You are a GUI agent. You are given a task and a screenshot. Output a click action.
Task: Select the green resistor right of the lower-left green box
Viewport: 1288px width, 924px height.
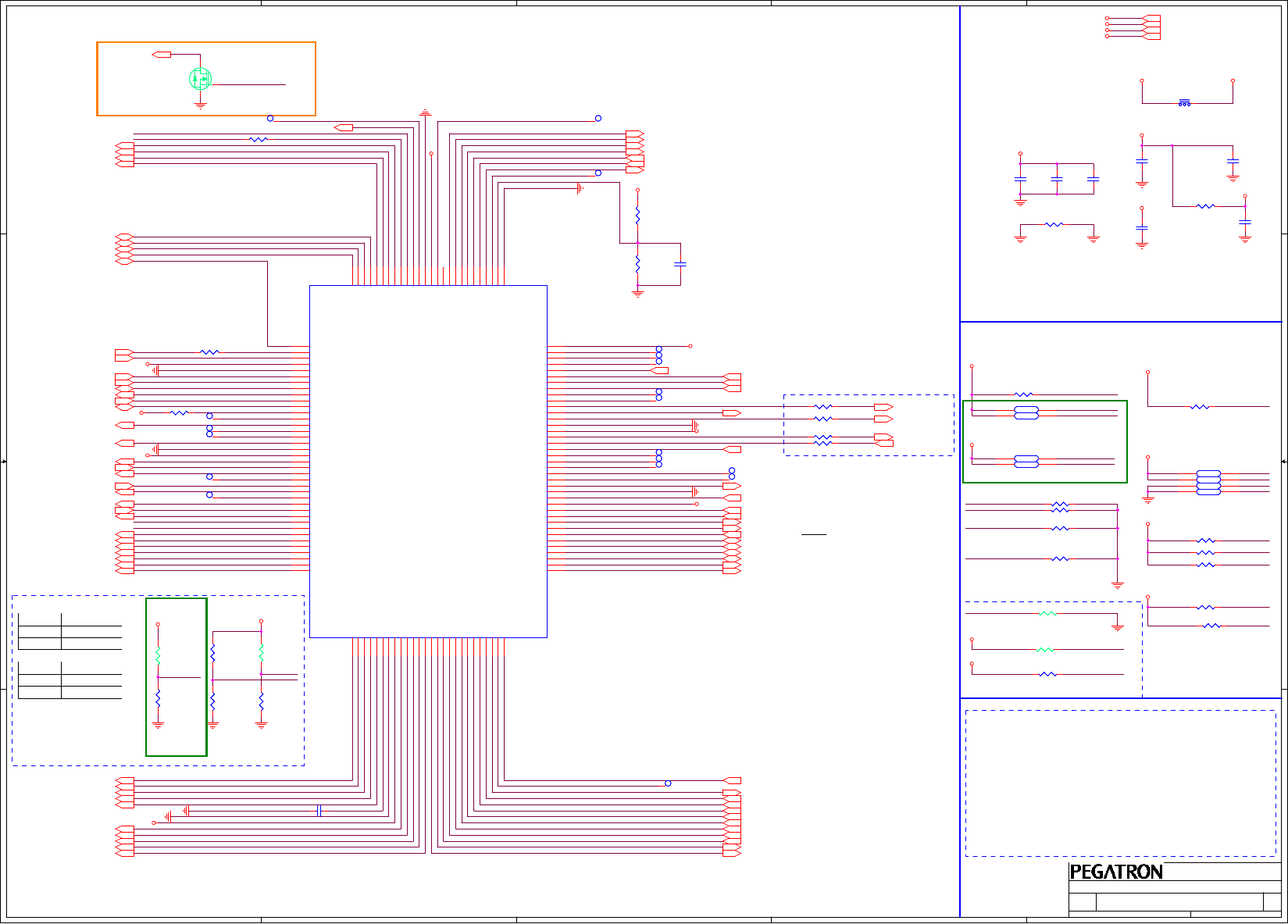[x=261, y=652]
